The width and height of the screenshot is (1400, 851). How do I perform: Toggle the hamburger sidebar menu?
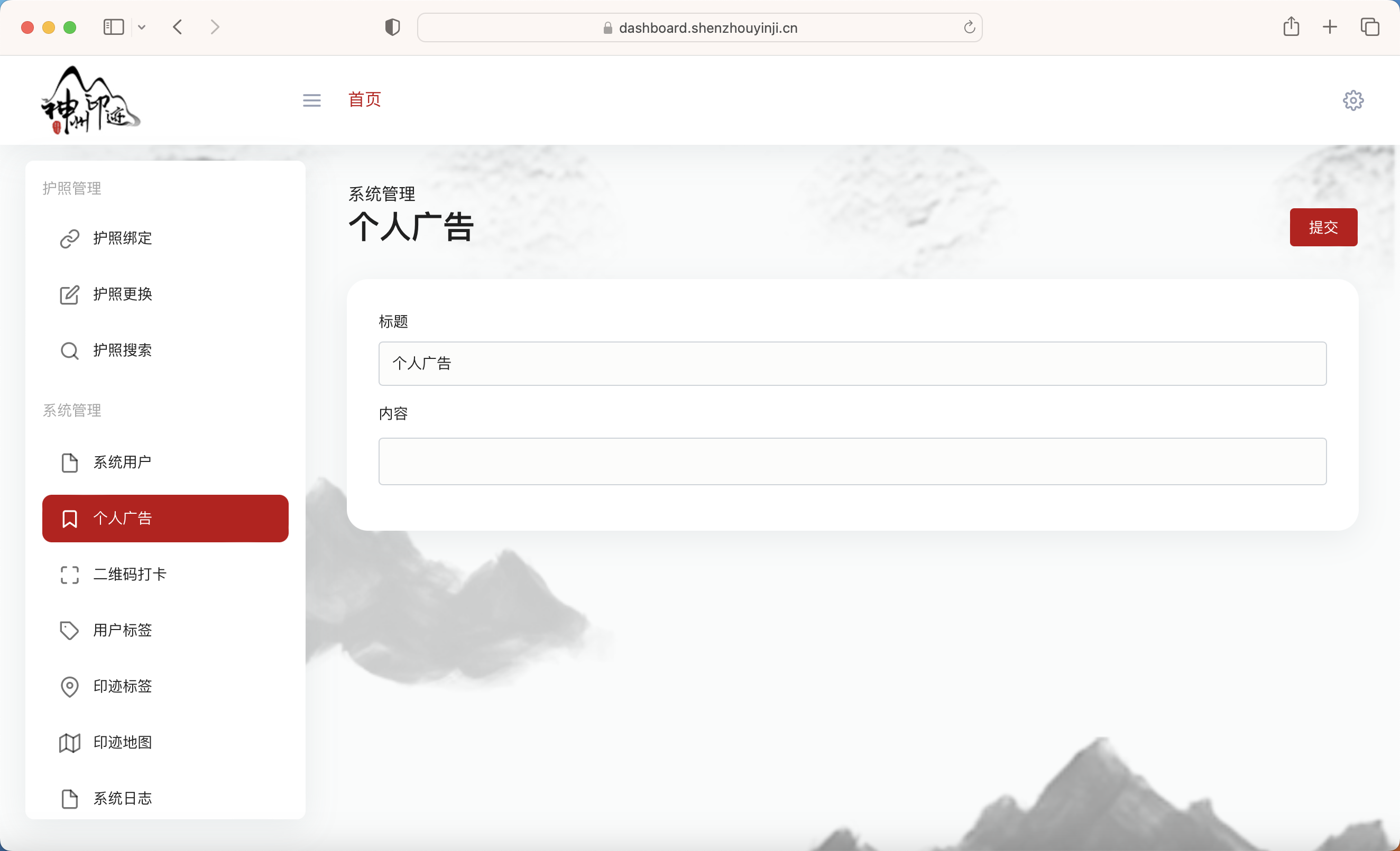311,100
